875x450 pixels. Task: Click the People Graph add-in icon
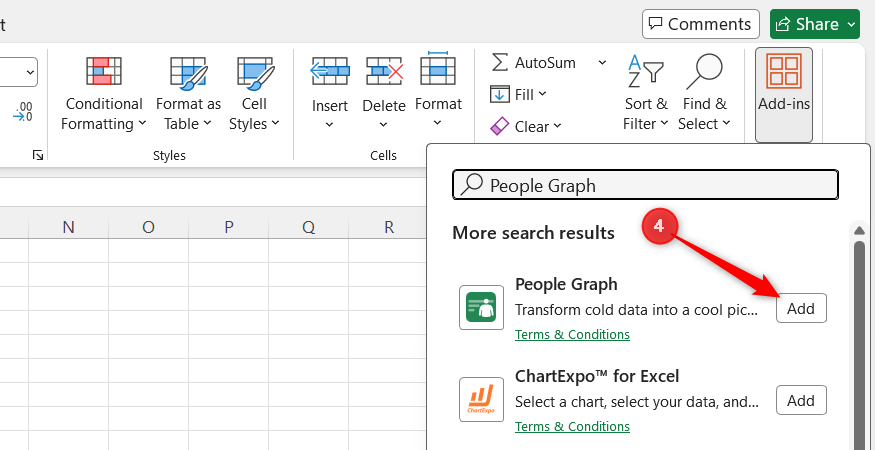tap(481, 307)
